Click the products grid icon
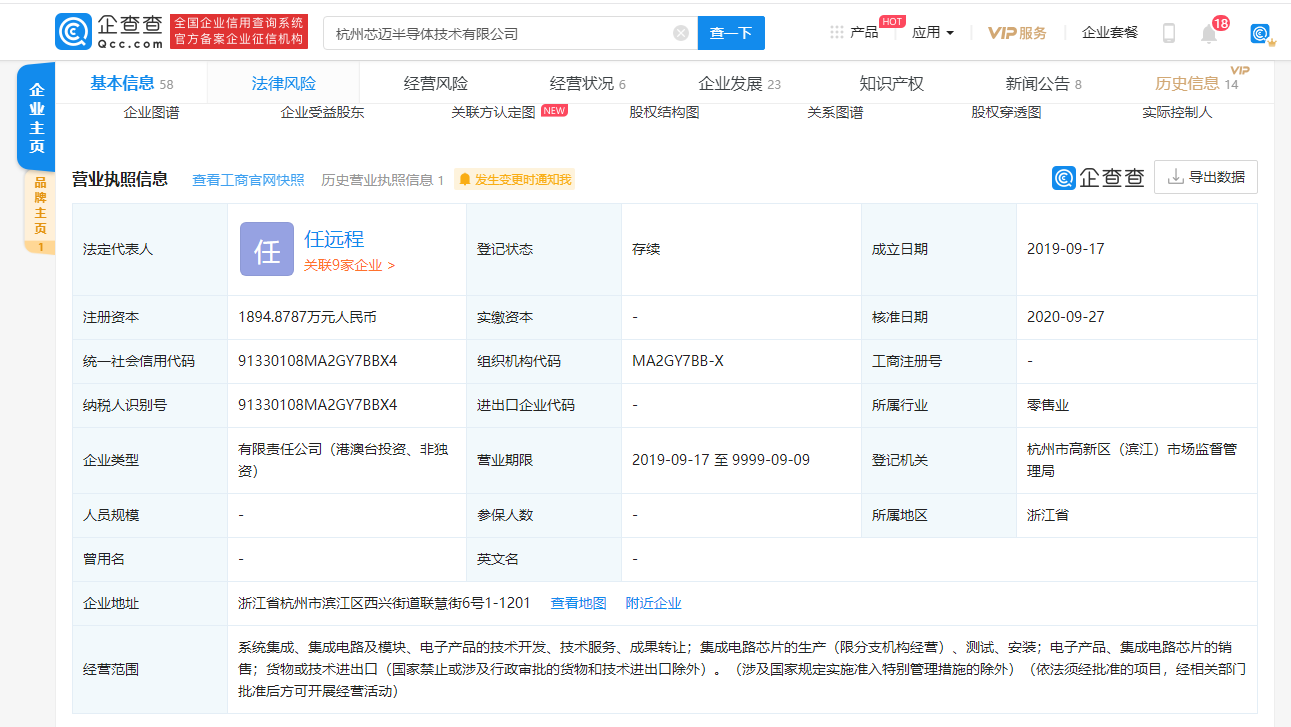Image resolution: width=1291 pixels, height=727 pixels. tap(836, 33)
